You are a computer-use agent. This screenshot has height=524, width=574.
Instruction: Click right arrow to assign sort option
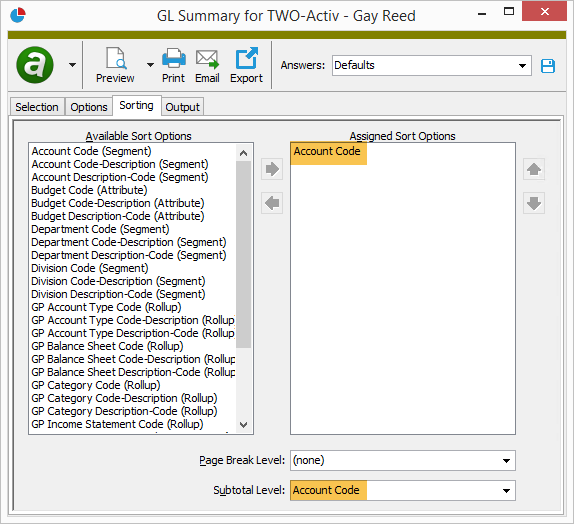point(272,169)
